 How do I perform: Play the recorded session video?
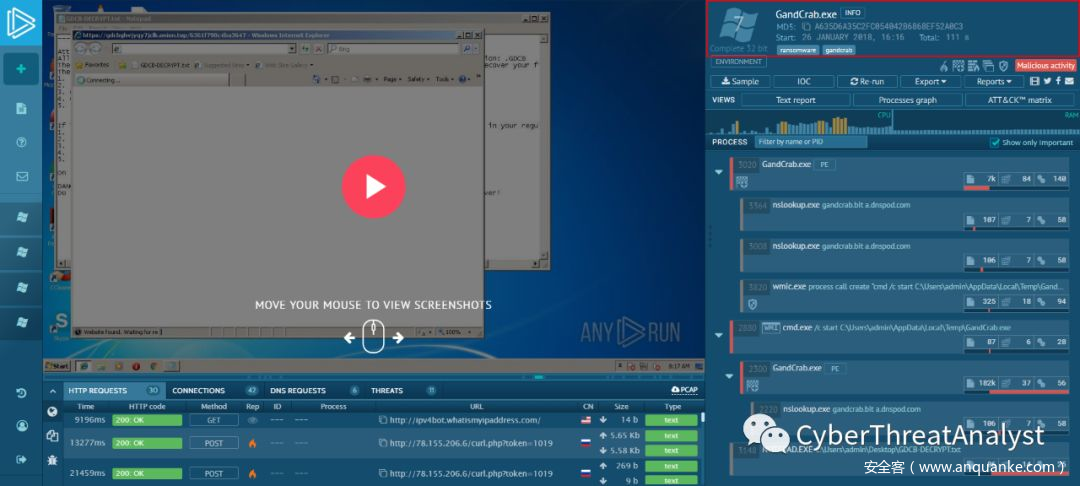(373, 187)
